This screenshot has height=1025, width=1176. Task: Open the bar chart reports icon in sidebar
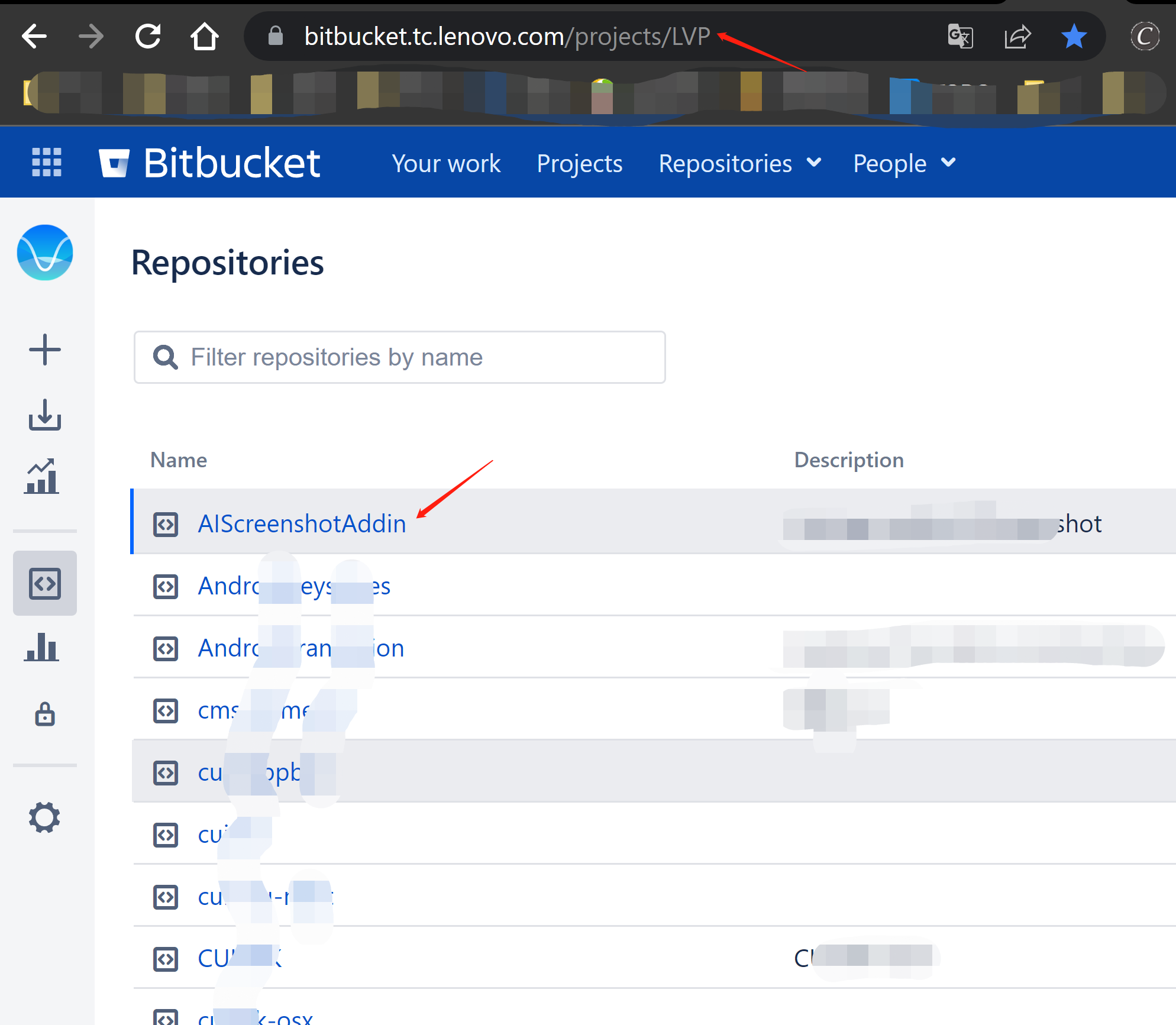(x=41, y=647)
